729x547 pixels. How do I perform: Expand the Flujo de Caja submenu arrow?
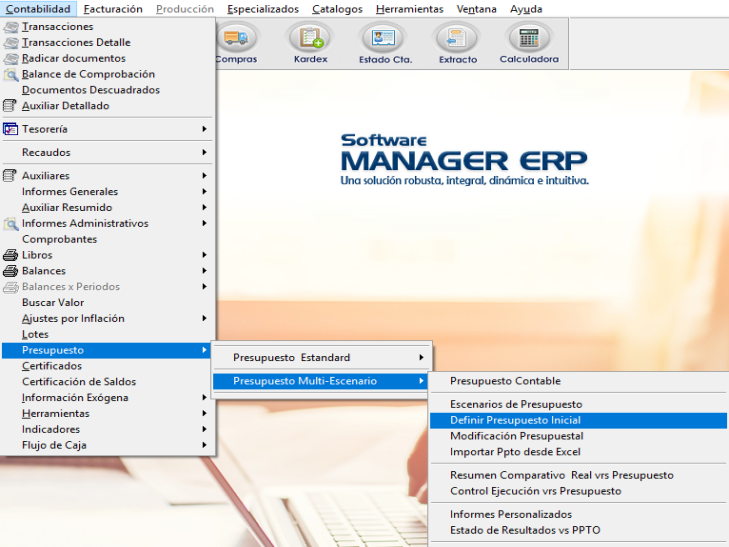[x=205, y=444]
